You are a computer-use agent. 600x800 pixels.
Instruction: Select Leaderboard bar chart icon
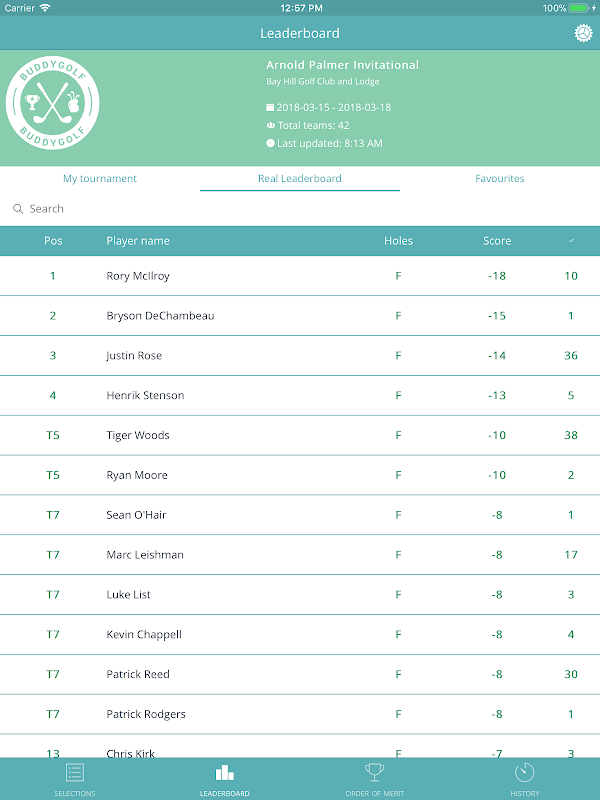click(224, 772)
